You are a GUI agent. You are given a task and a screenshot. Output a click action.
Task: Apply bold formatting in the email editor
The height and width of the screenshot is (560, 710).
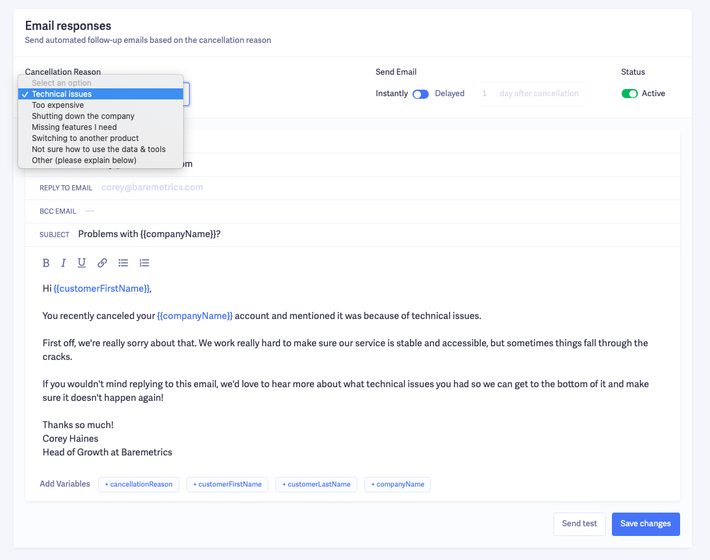46,263
